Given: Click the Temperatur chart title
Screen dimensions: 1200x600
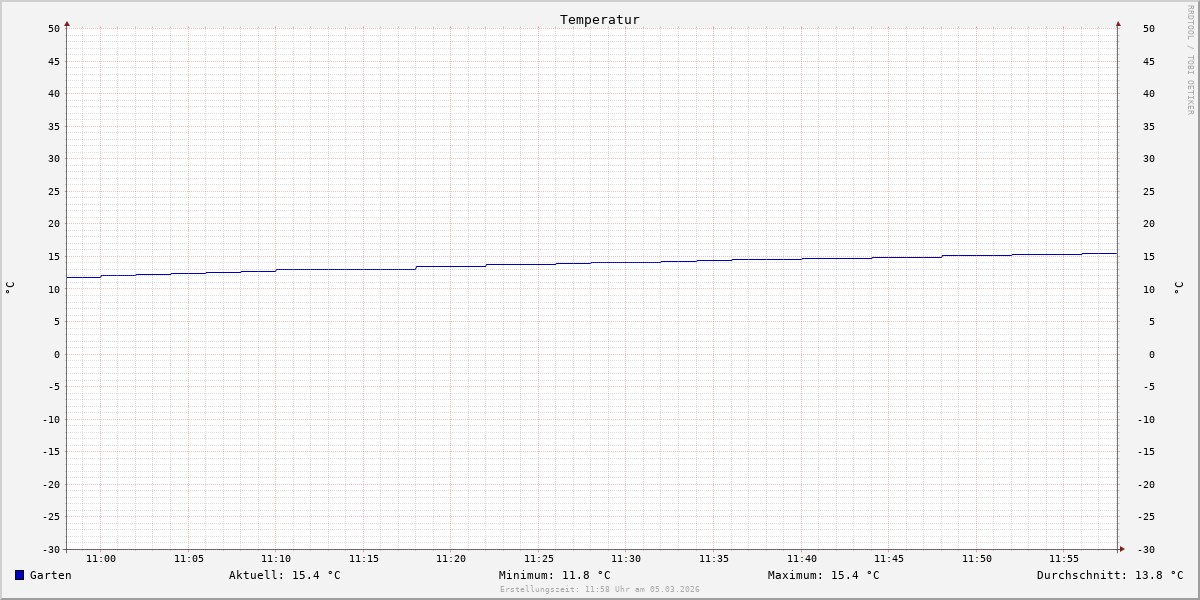Looking at the screenshot, I should tap(600, 19).
